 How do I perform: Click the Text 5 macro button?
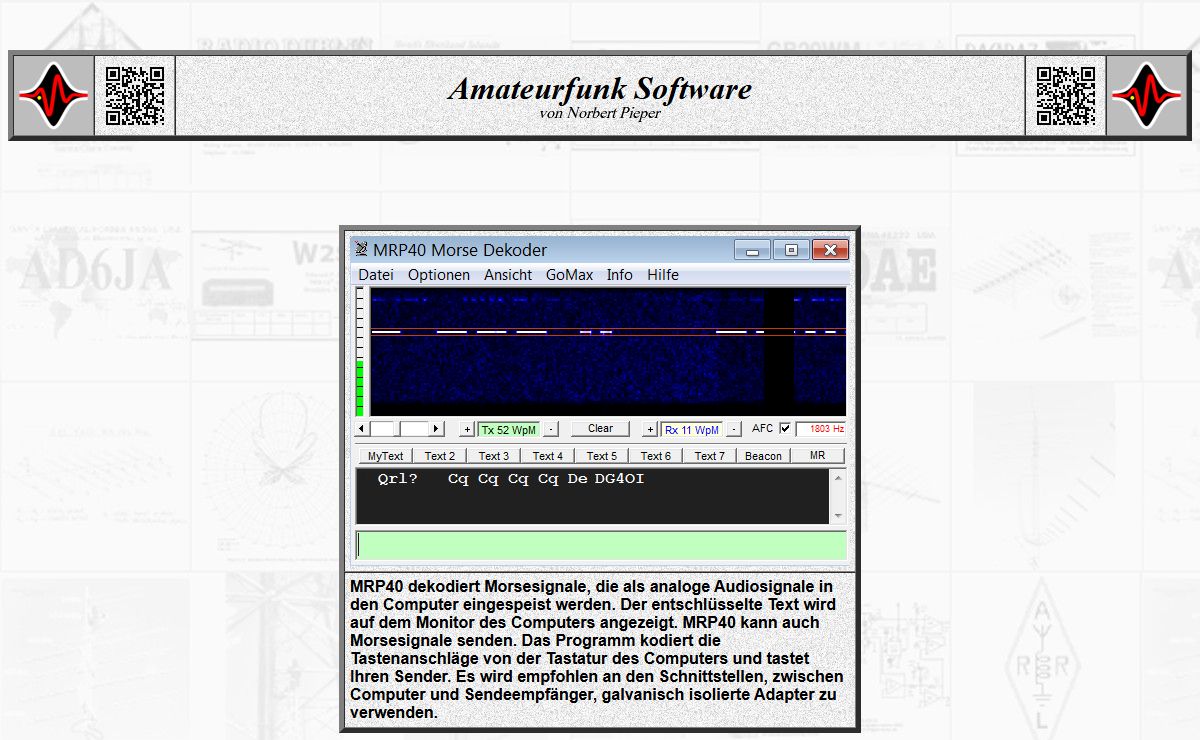[601, 456]
